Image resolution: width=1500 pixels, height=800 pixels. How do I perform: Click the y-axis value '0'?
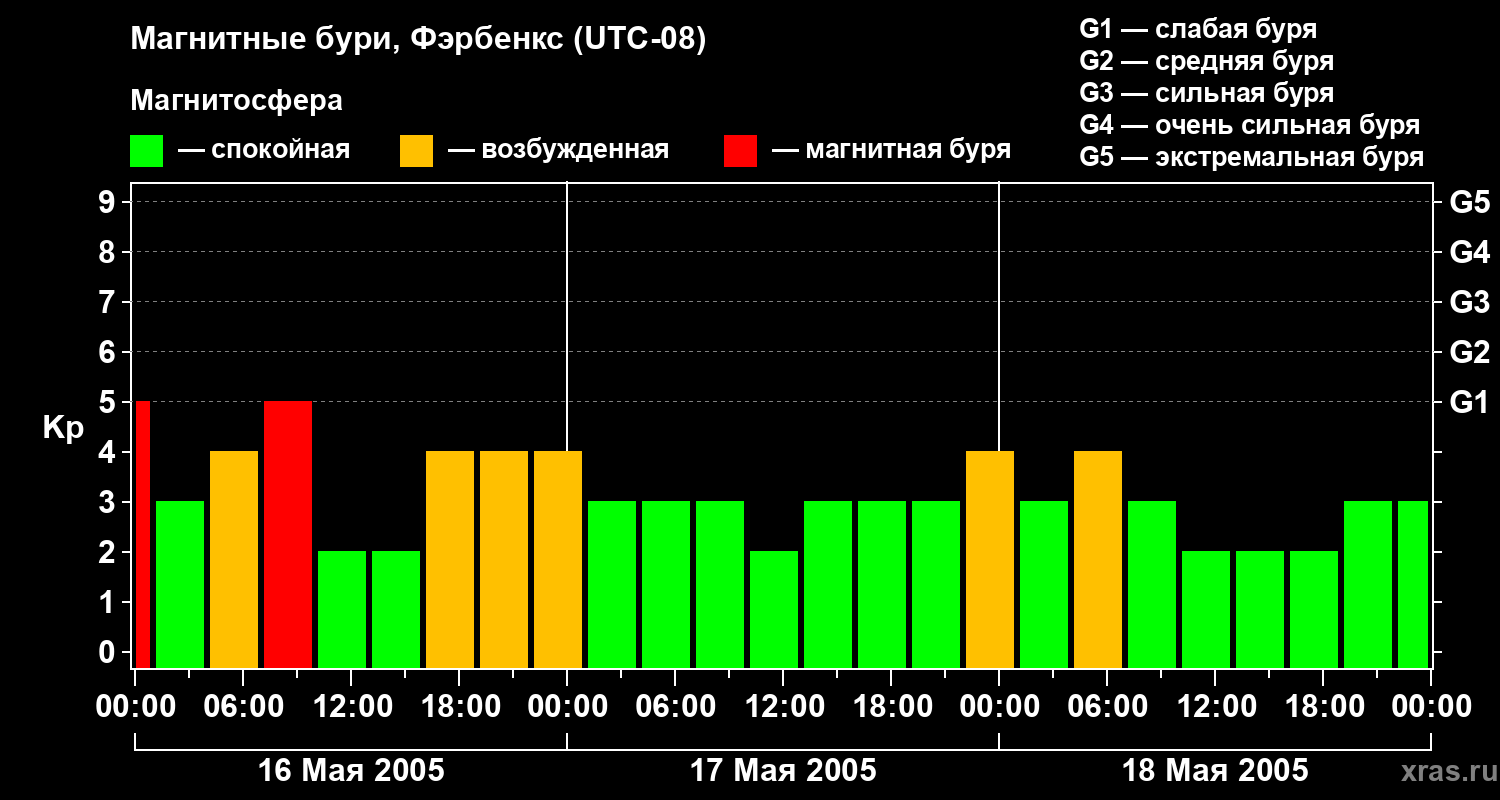109,652
